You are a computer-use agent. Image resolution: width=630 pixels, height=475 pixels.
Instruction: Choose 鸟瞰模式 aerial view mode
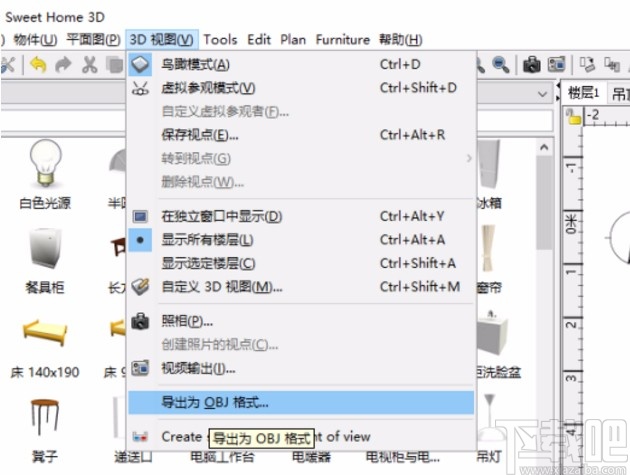[301, 64]
